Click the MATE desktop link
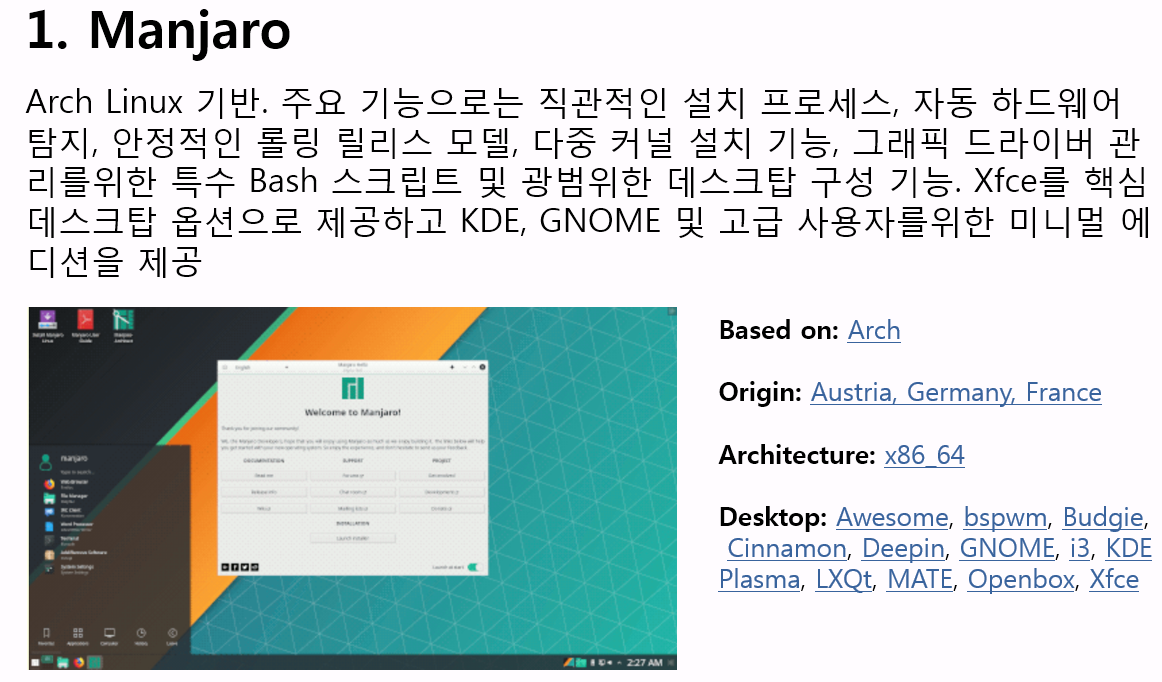This screenshot has width=1162, height=682. click(920, 580)
